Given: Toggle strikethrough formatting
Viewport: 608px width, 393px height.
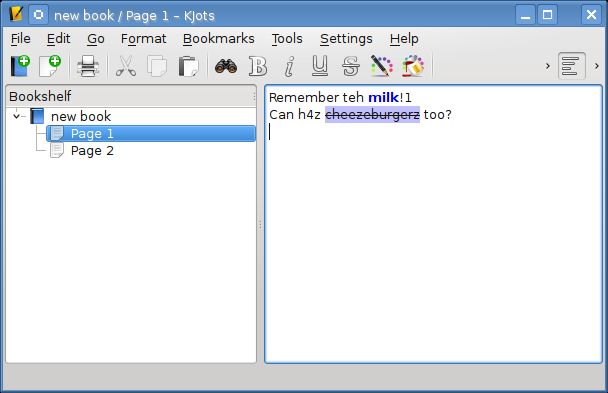Looking at the screenshot, I should 351,66.
